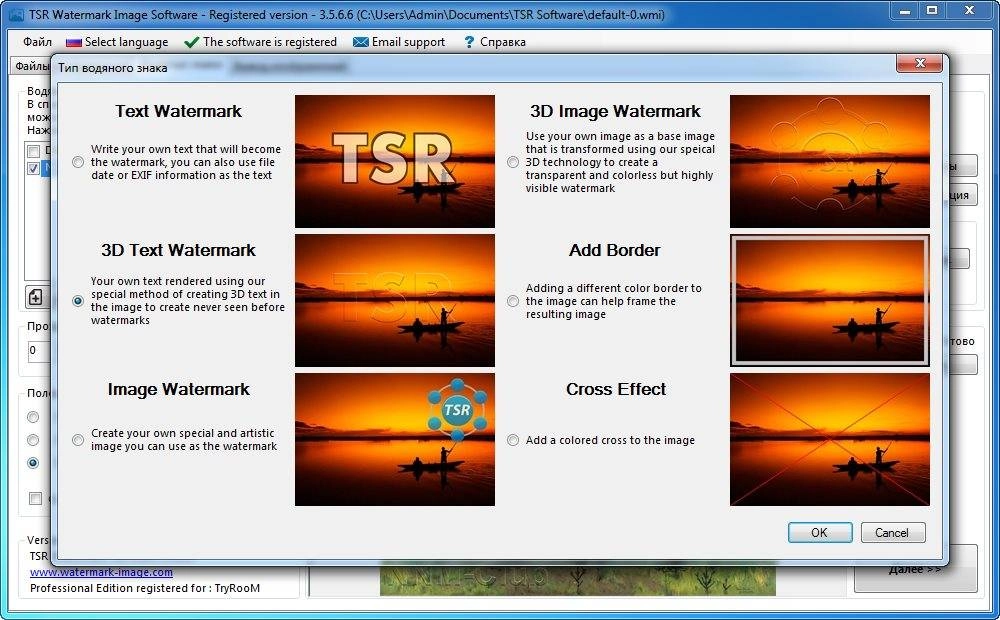Confirm the watermark type with OK
The height and width of the screenshot is (620, 1000).
pos(820,533)
